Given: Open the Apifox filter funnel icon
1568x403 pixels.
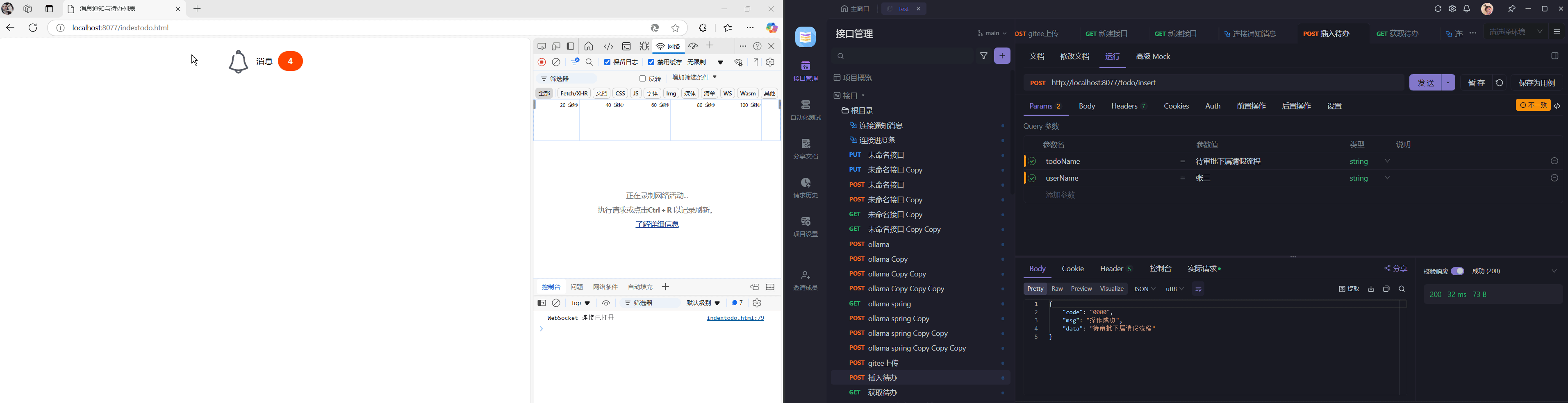Looking at the screenshot, I should coord(984,56).
